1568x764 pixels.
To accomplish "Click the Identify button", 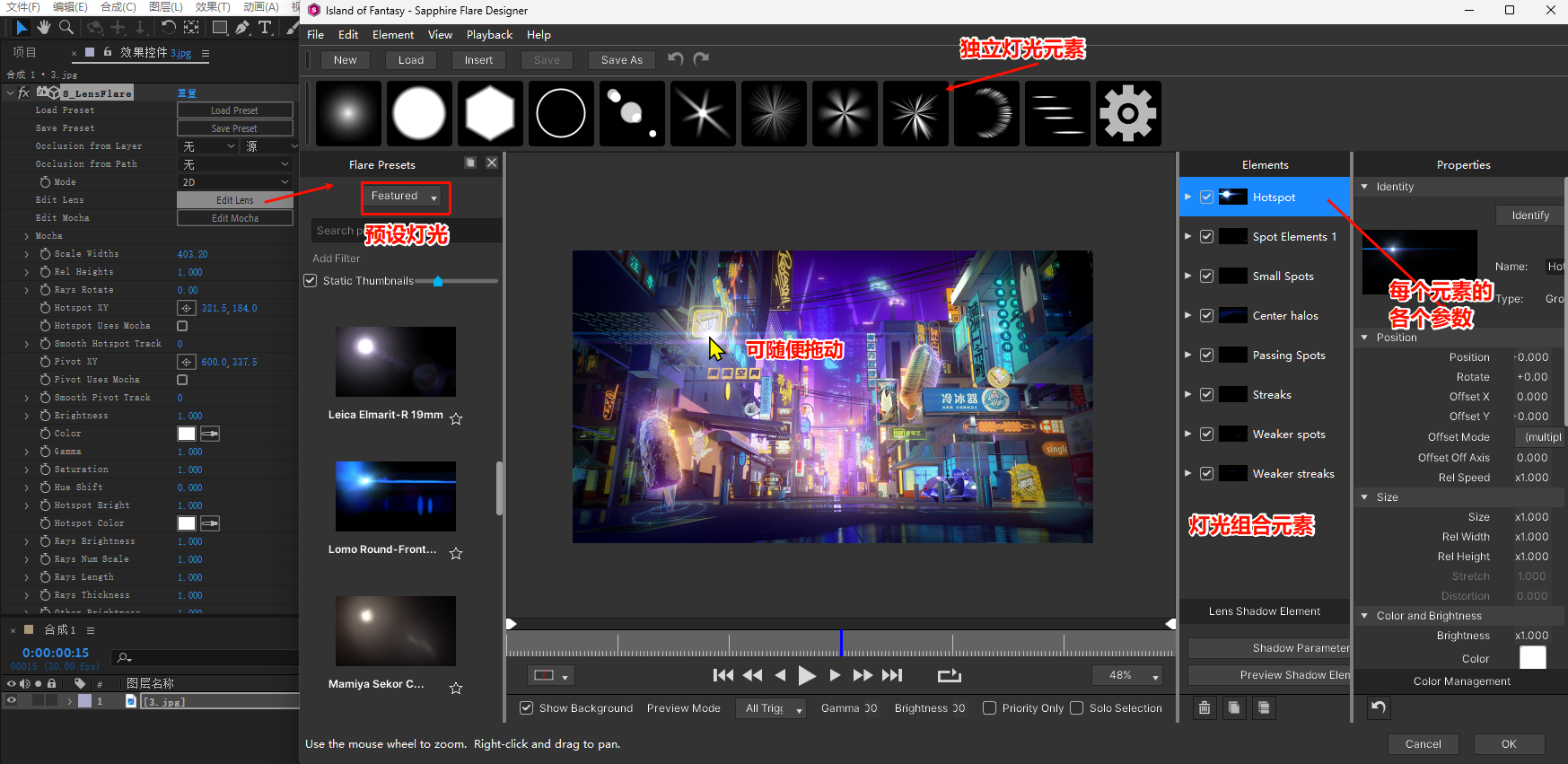I will (1529, 215).
